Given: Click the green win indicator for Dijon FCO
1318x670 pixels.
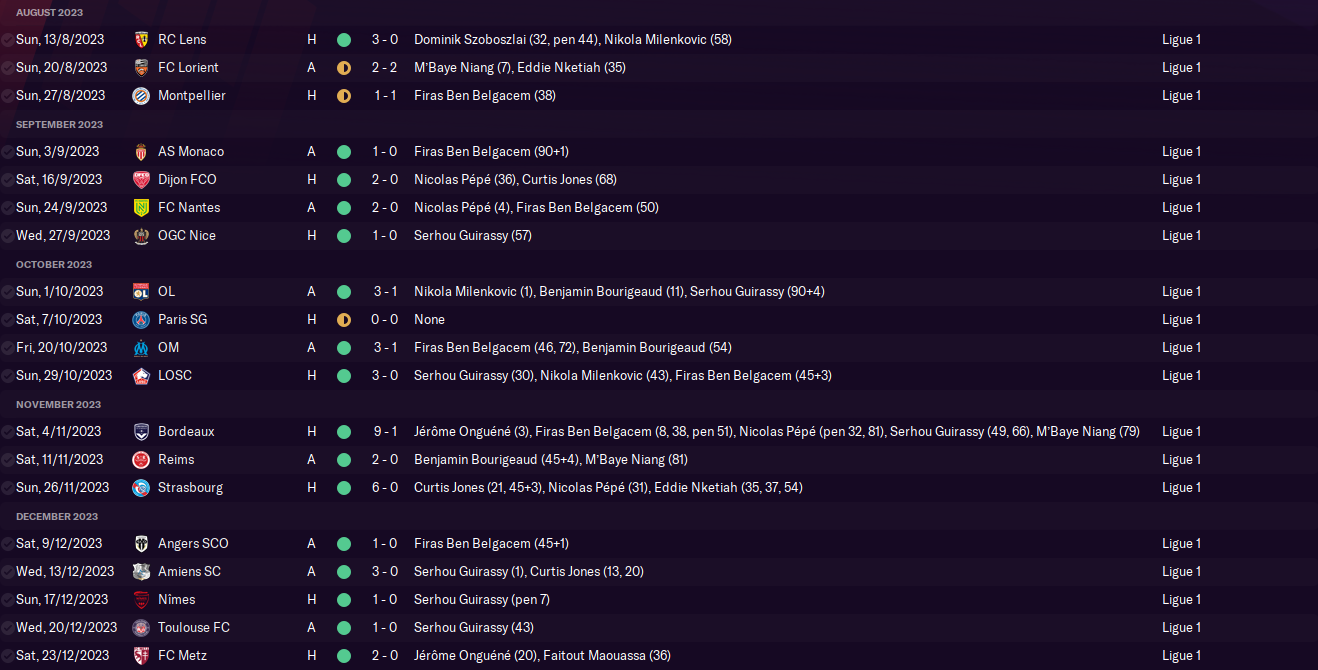Looking at the screenshot, I should tap(344, 180).
